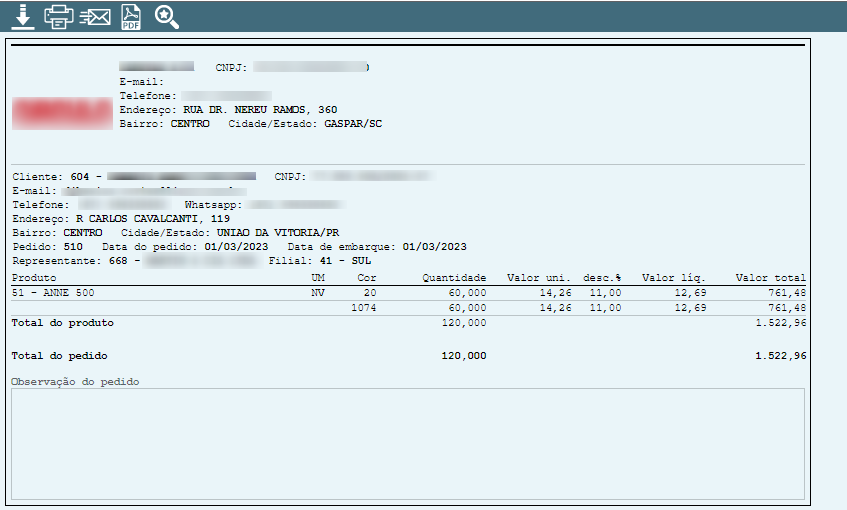Export the order as PDF

[x=131, y=16]
